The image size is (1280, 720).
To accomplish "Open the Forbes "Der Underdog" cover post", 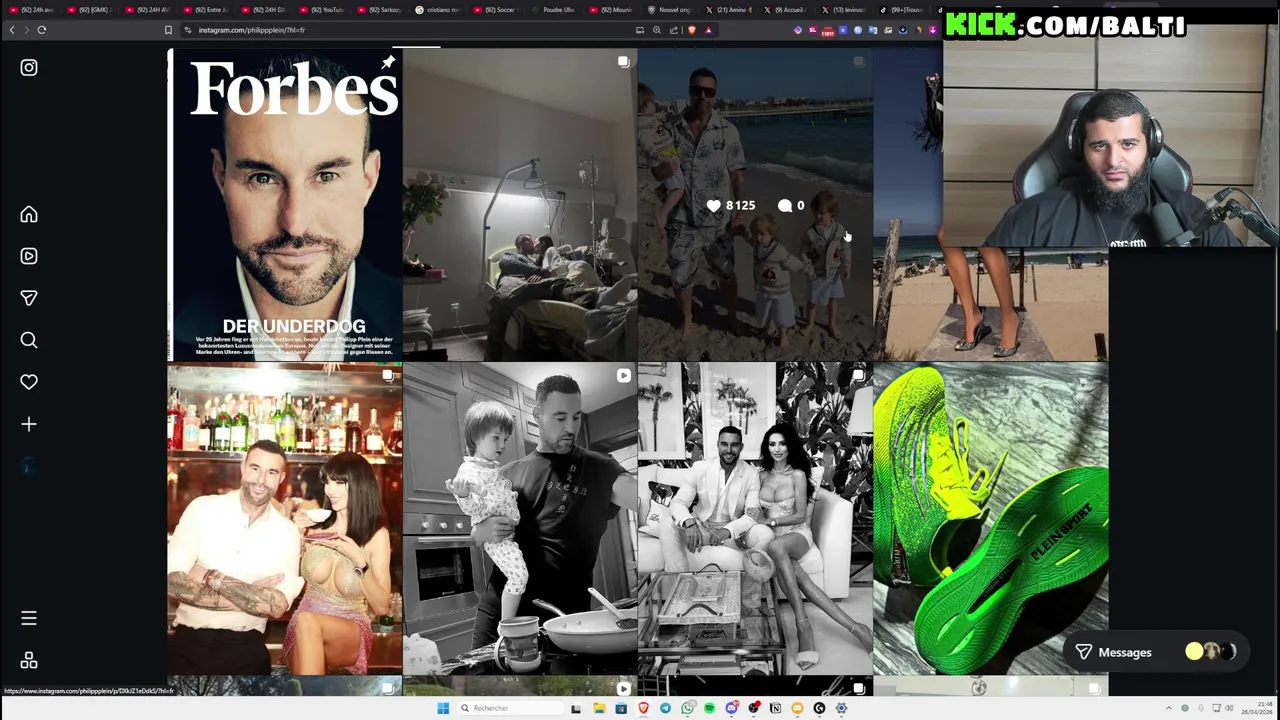I will pyautogui.click(x=285, y=204).
